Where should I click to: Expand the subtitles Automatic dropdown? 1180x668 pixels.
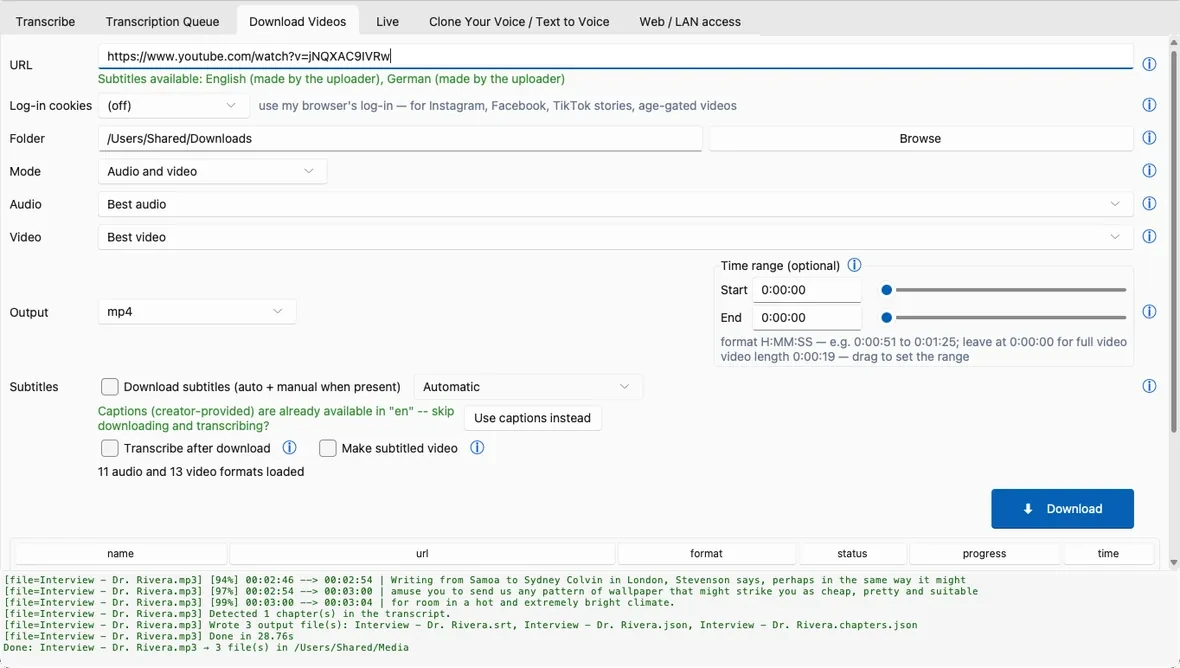528,387
